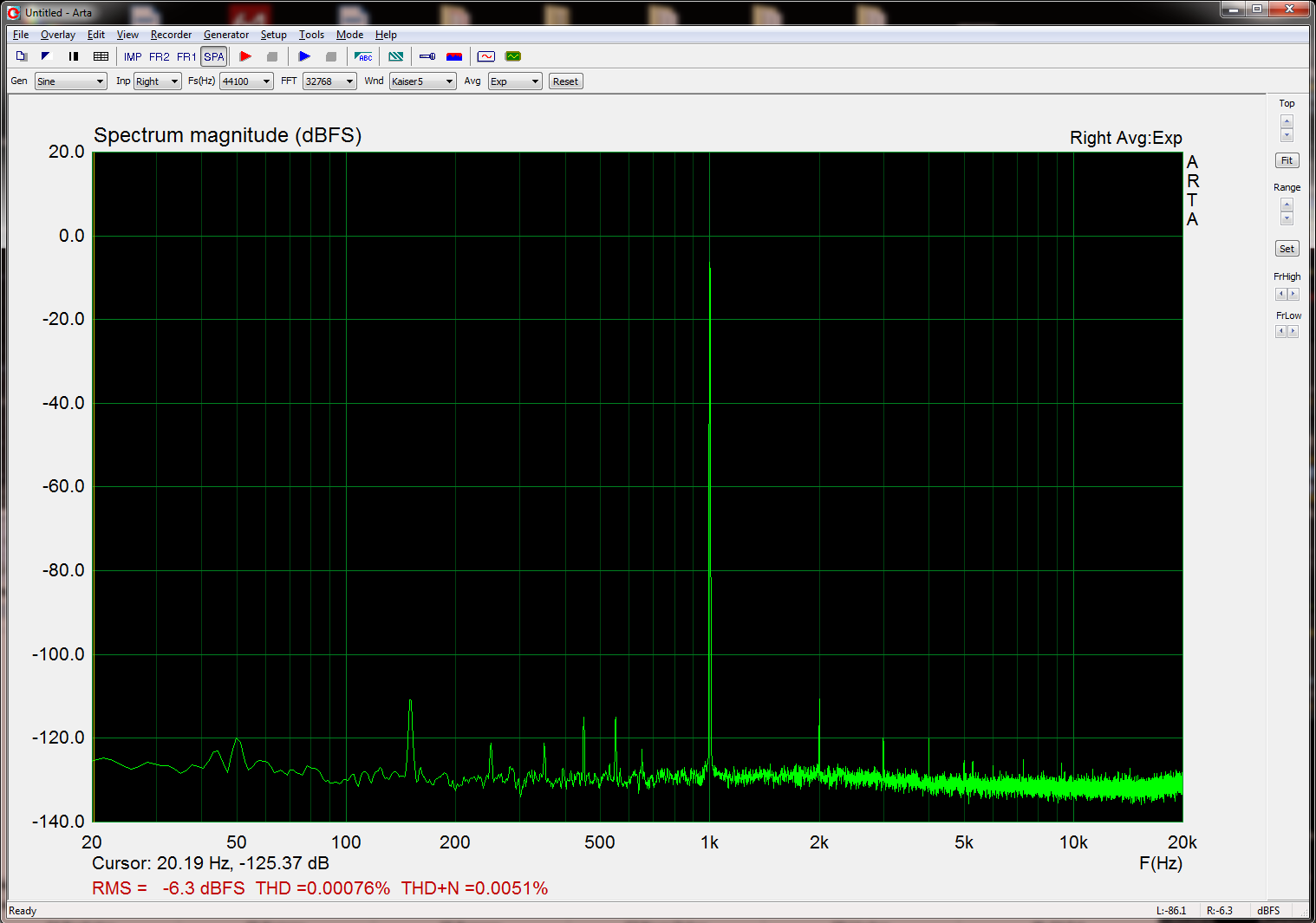Click the grid table toolbar icon
This screenshot has height=923, width=1316.
tap(101, 56)
